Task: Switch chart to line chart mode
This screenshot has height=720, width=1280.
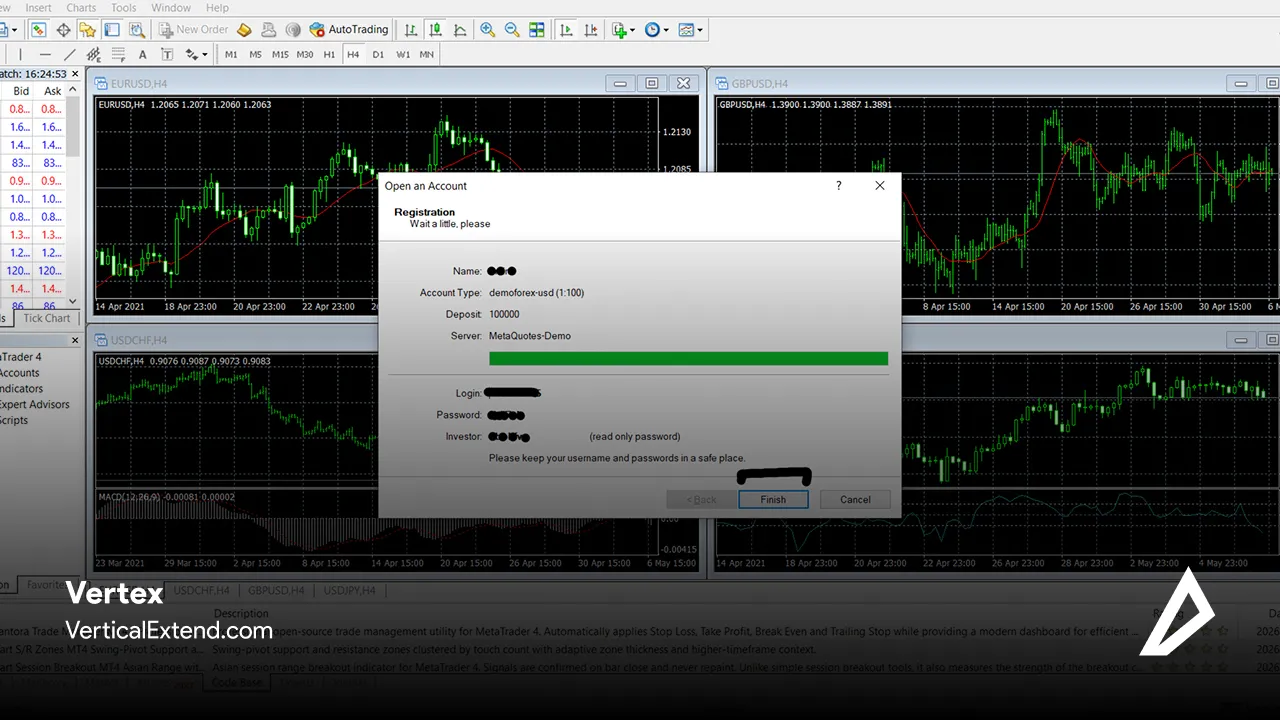Action: pyautogui.click(x=461, y=30)
